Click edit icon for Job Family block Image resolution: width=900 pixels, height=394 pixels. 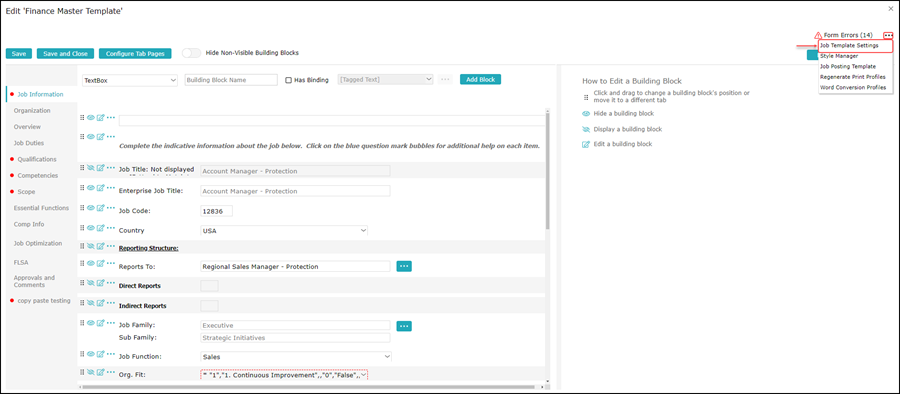(100, 323)
